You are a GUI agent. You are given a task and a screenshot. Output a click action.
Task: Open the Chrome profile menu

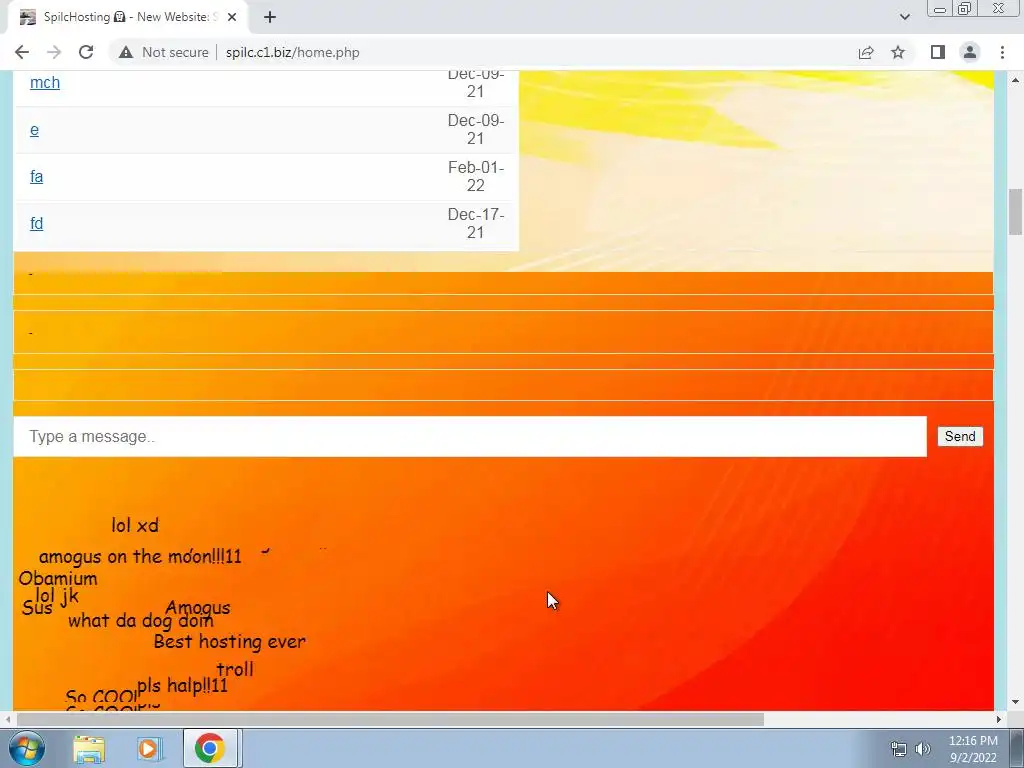tap(970, 52)
